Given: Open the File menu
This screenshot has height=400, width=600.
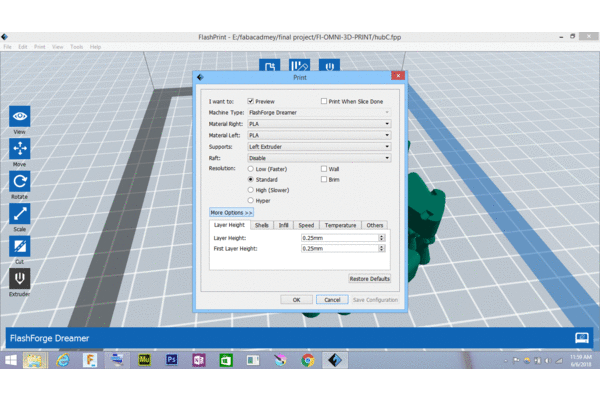Looking at the screenshot, I should tap(7, 47).
